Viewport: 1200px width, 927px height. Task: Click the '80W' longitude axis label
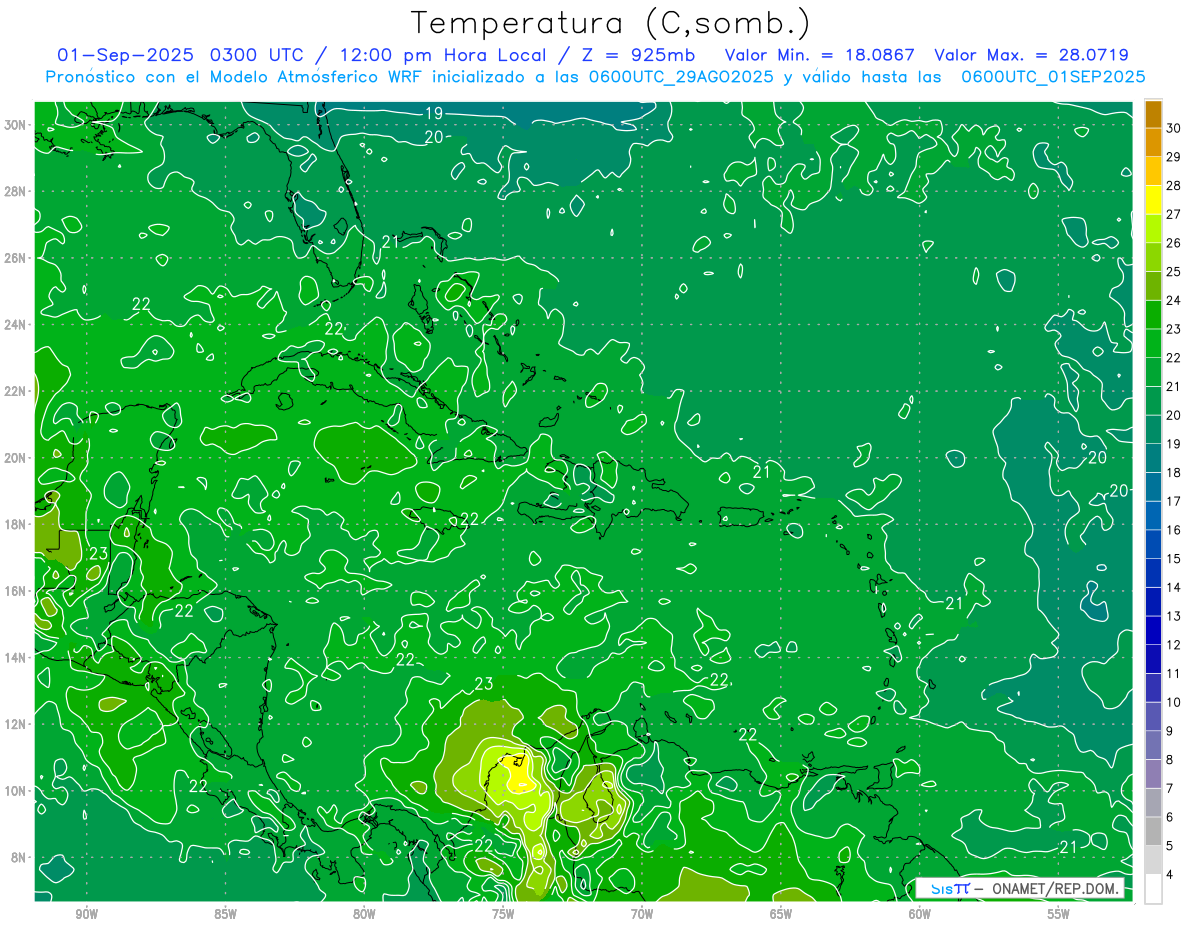(x=364, y=914)
